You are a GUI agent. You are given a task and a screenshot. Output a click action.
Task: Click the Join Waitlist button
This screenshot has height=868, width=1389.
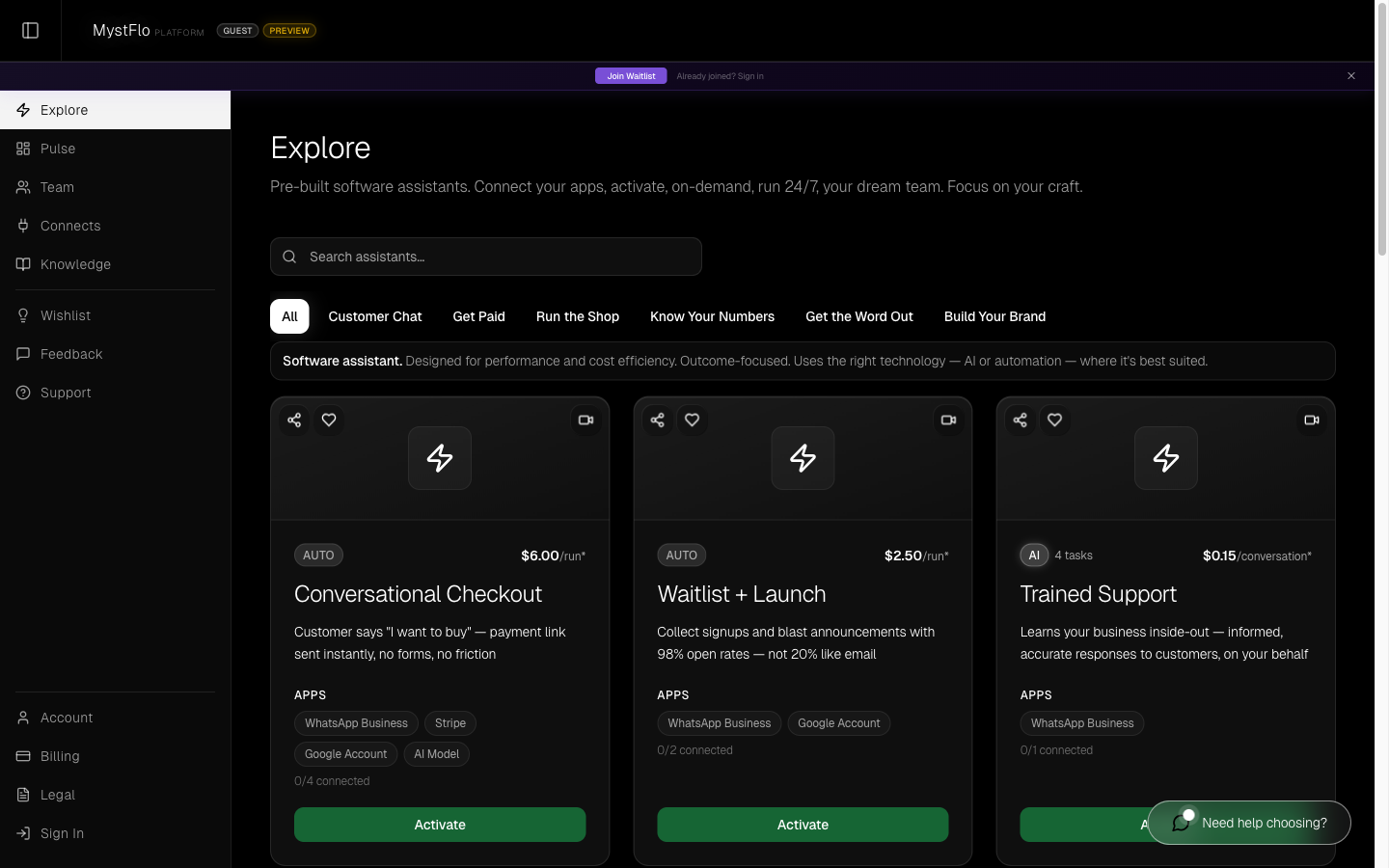point(631,75)
